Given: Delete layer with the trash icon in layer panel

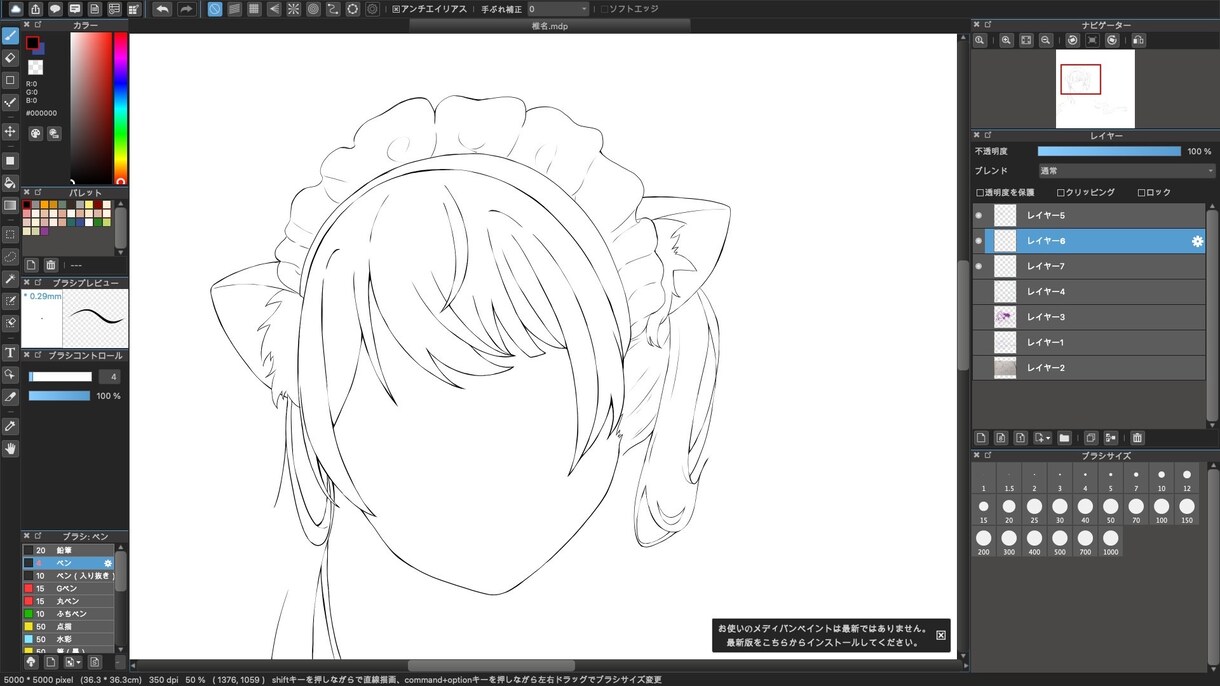Looking at the screenshot, I should (x=1137, y=438).
